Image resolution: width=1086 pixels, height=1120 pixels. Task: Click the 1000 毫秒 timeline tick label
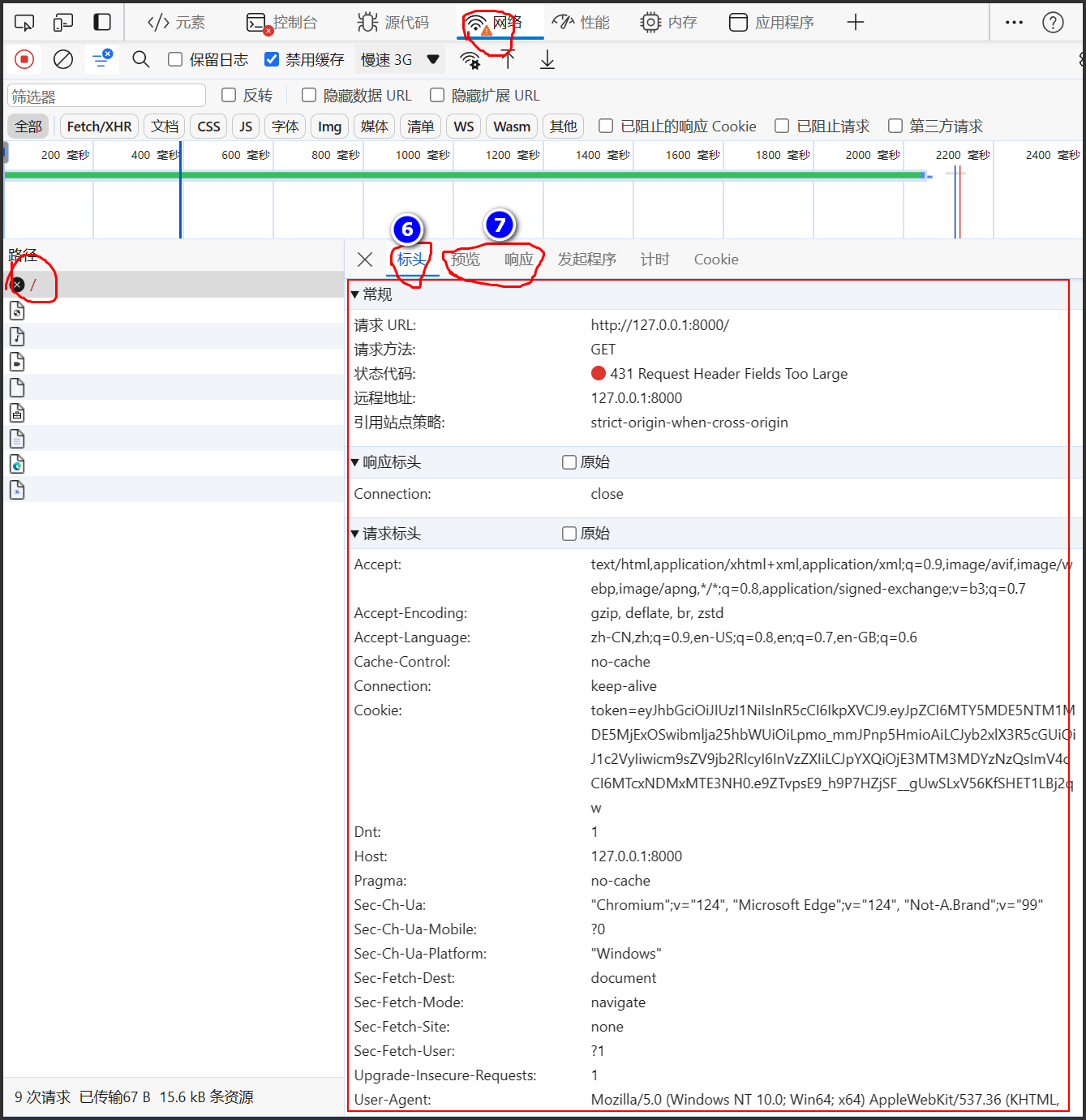[422, 155]
